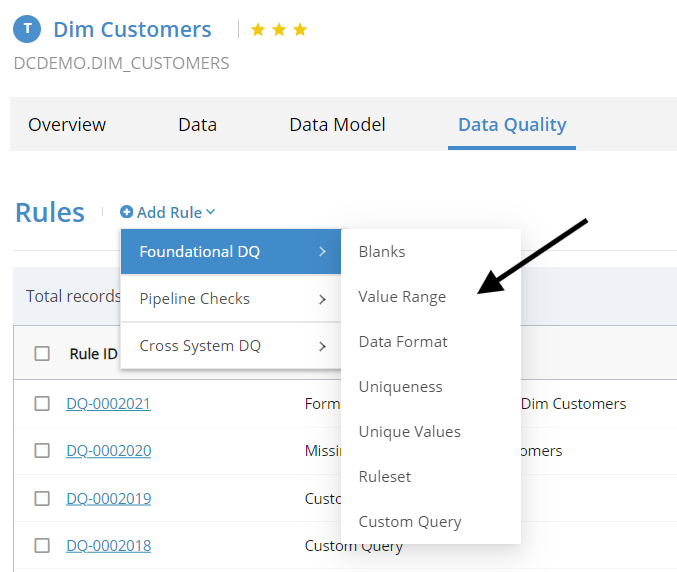Select Foundational DQ menu item
This screenshot has width=677, height=572.
[231, 252]
